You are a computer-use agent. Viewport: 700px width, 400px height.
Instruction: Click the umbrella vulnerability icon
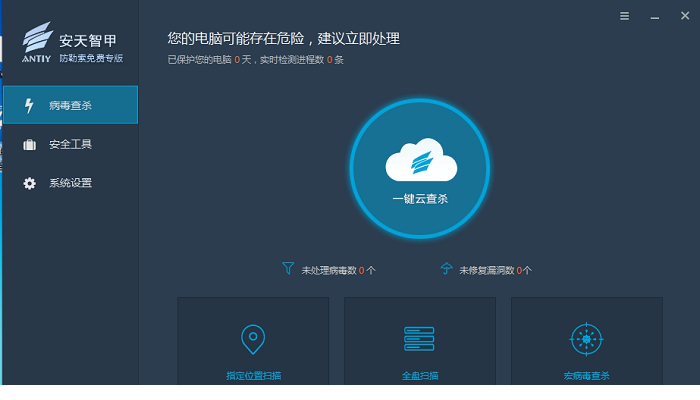[446, 268]
